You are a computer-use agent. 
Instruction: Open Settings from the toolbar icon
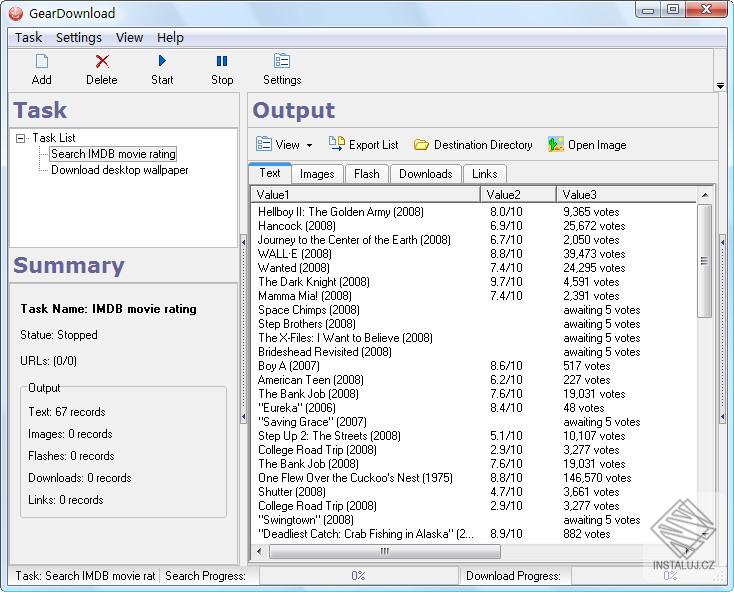pyautogui.click(x=282, y=61)
